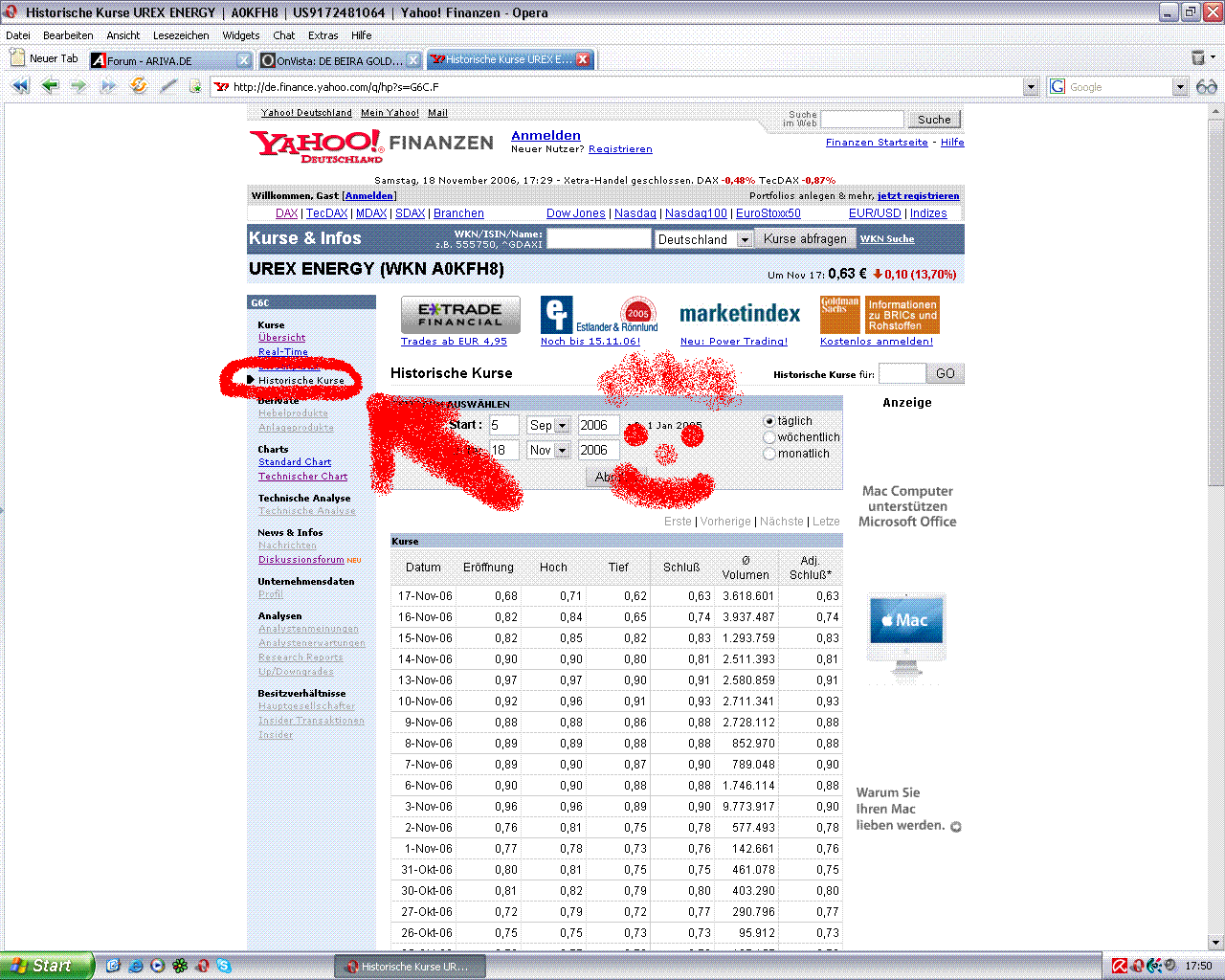Click the Estlander & Rönnlund logo
Screen dimensions: 1225x980
(599, 315)
